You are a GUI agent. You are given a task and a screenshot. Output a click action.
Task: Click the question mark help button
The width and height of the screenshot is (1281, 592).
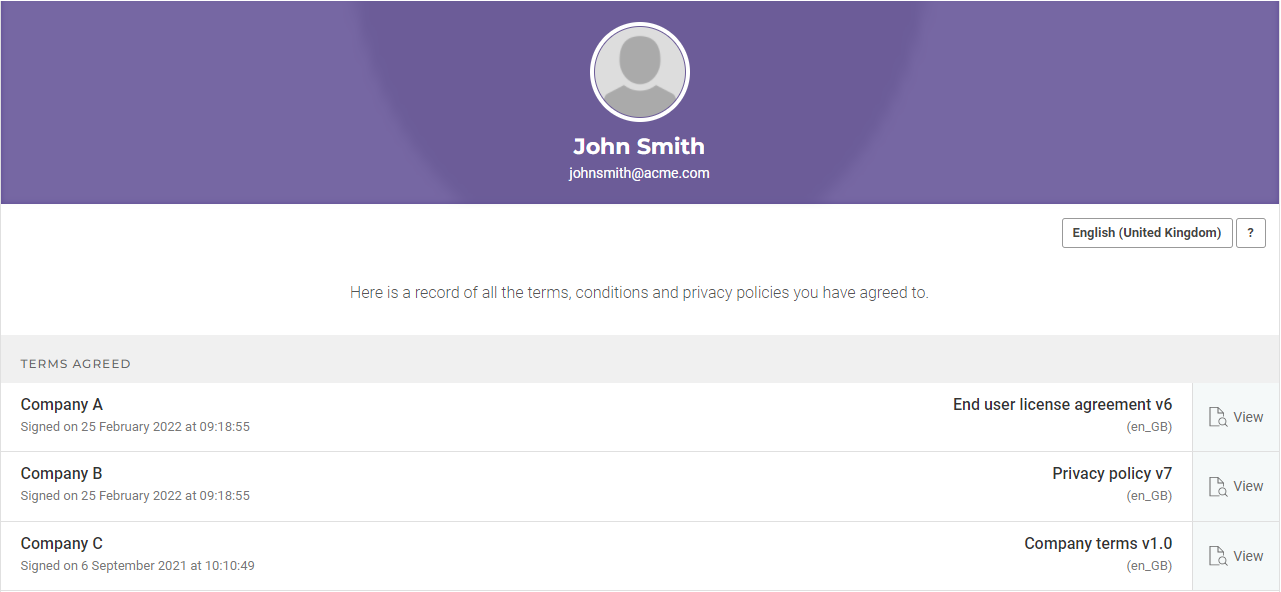click(1250, 233)
